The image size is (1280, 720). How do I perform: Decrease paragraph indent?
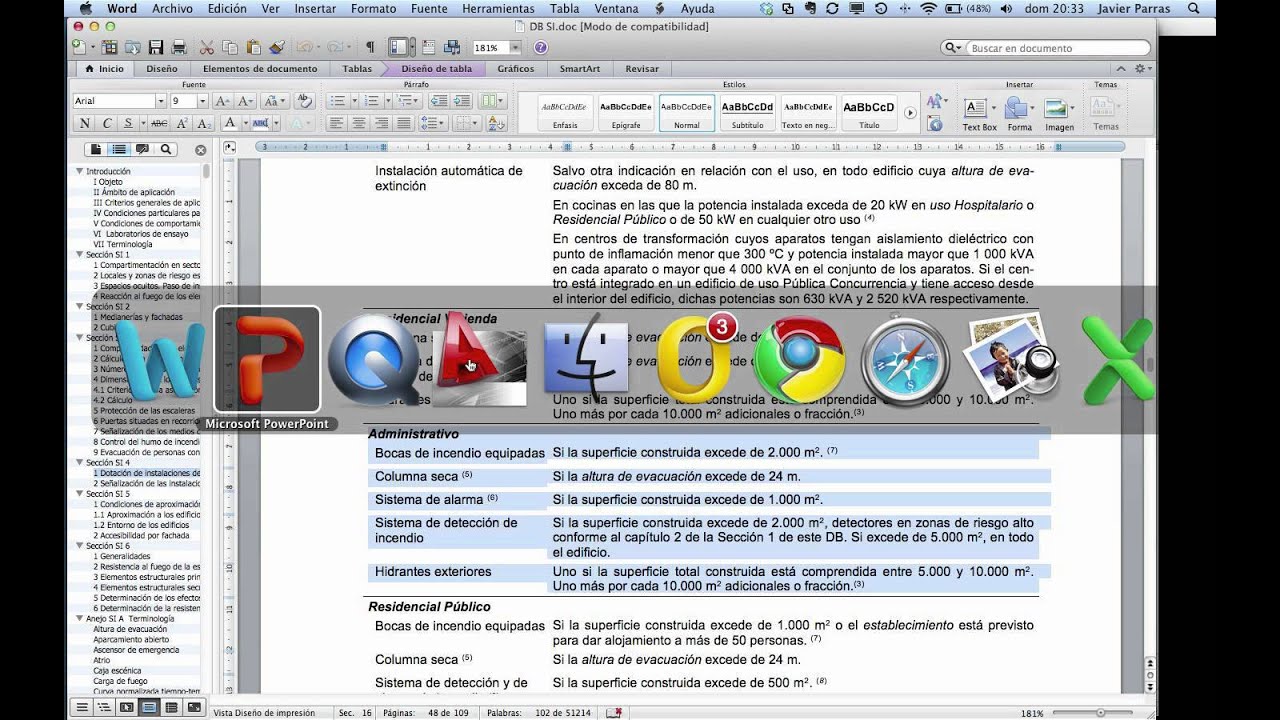pyautogui.click(x=438, y=101)
